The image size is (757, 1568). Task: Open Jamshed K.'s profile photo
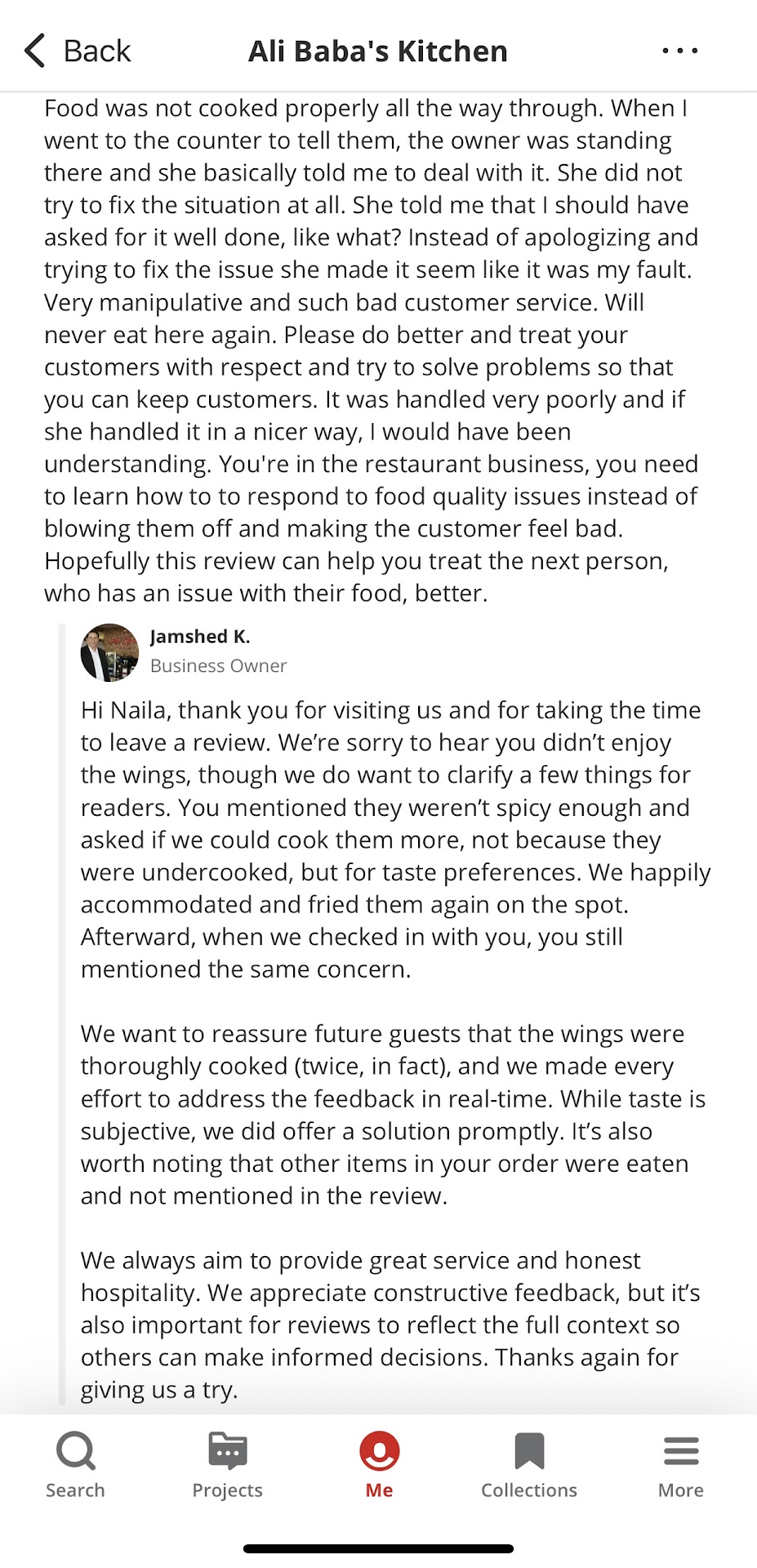coord(109,653)
